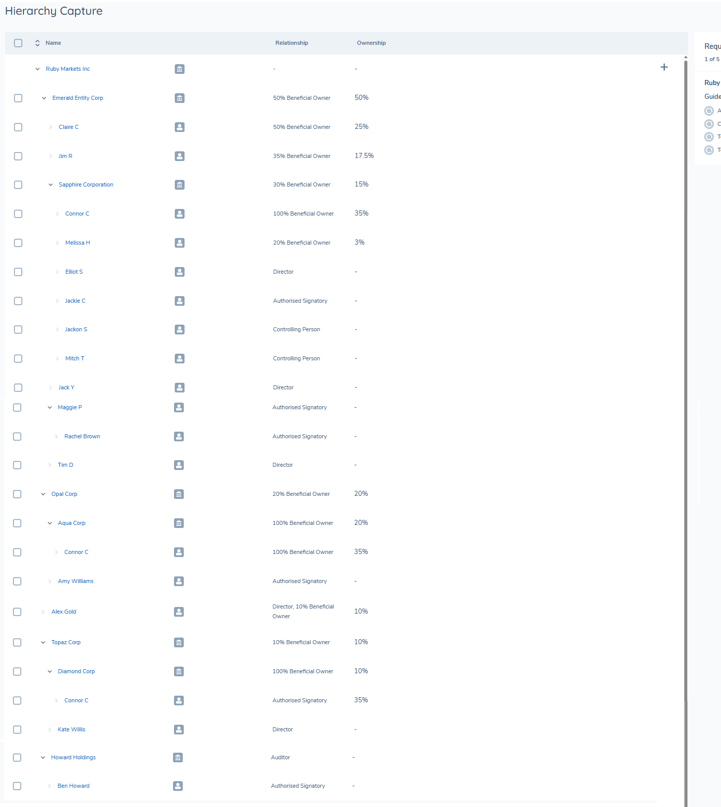
Task: Click the person icon beside Jack Y
Action: click(179, 388)
